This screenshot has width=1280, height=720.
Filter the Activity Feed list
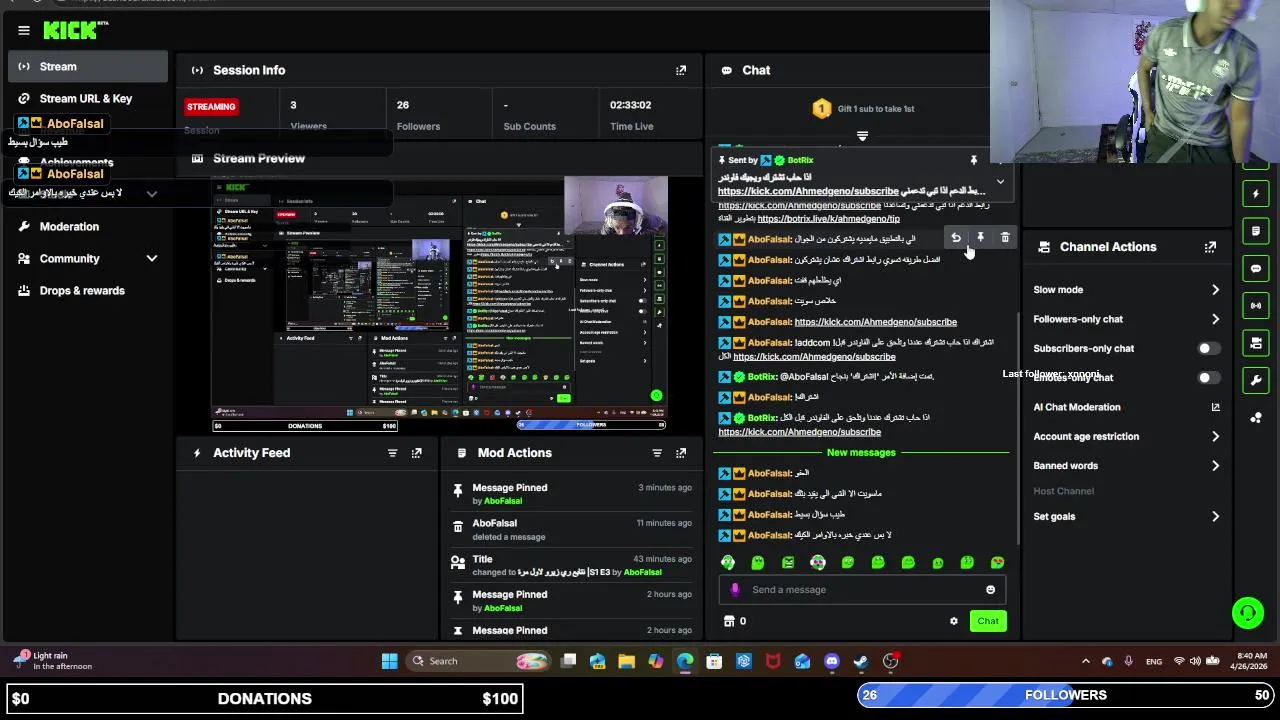pos(392,453)
